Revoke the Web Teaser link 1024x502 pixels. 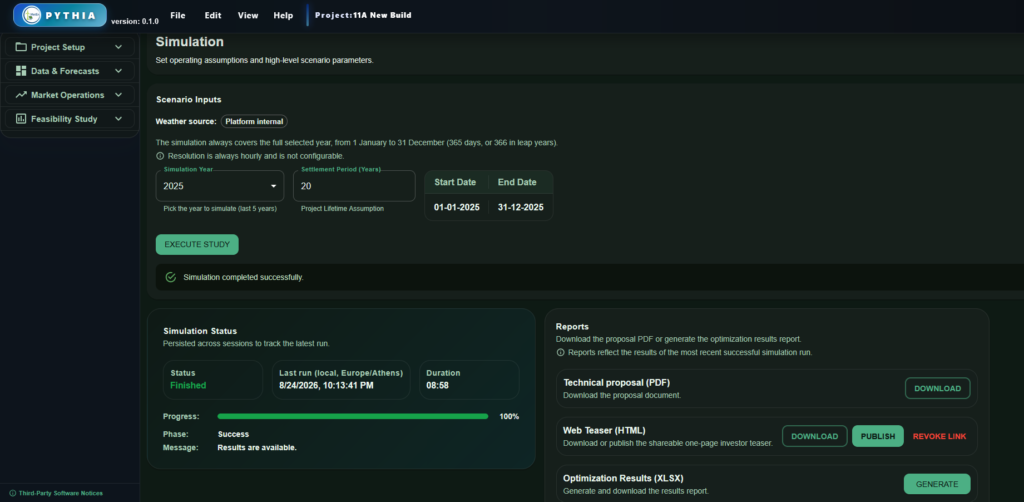939,436
